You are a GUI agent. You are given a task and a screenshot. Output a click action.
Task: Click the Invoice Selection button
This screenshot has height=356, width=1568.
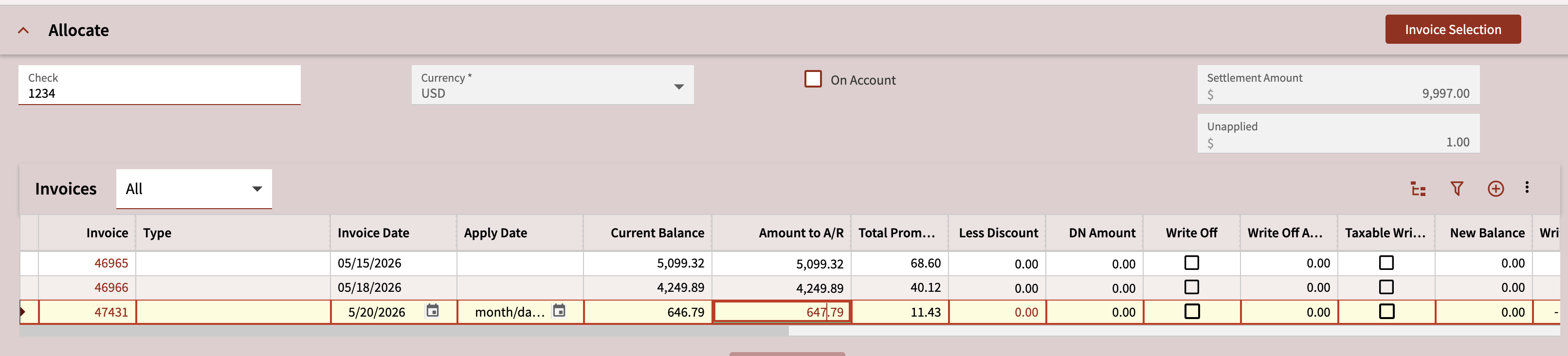click(1452, 29)
